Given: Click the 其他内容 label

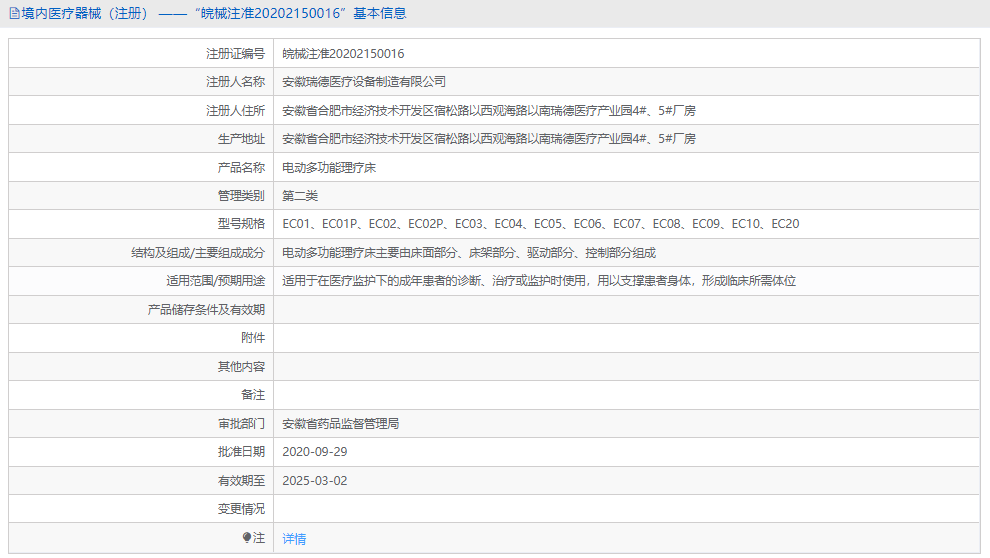Looking at the screenshot, I should coord(241,367).
